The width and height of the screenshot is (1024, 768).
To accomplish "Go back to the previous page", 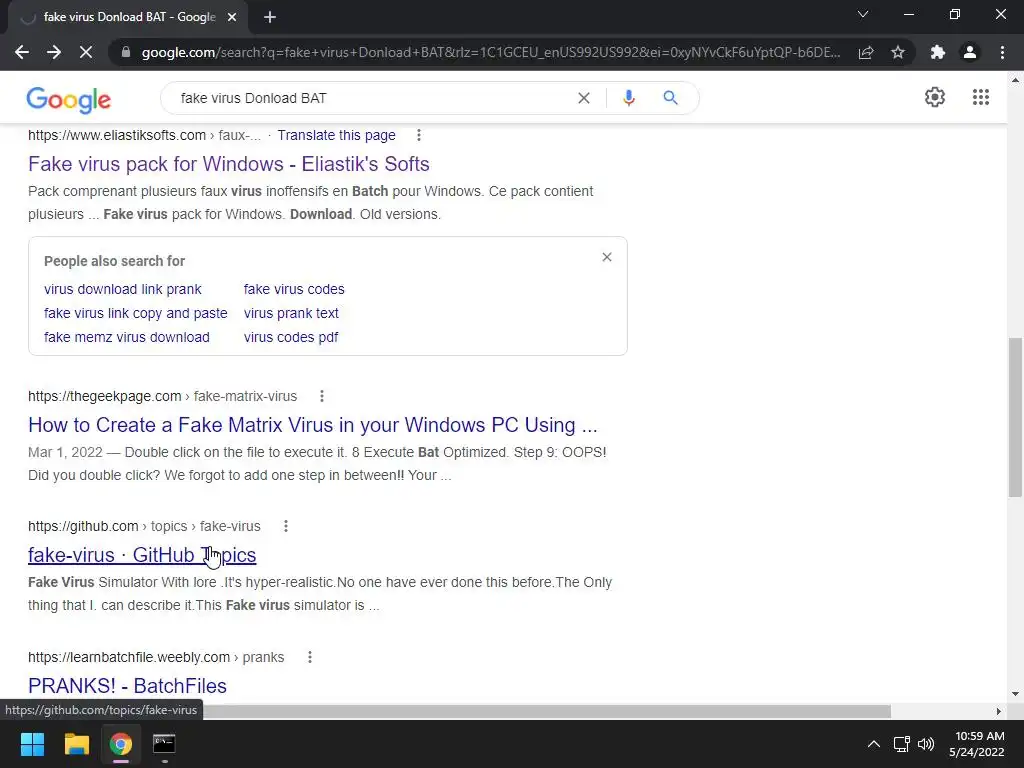I will pos(22,52).
